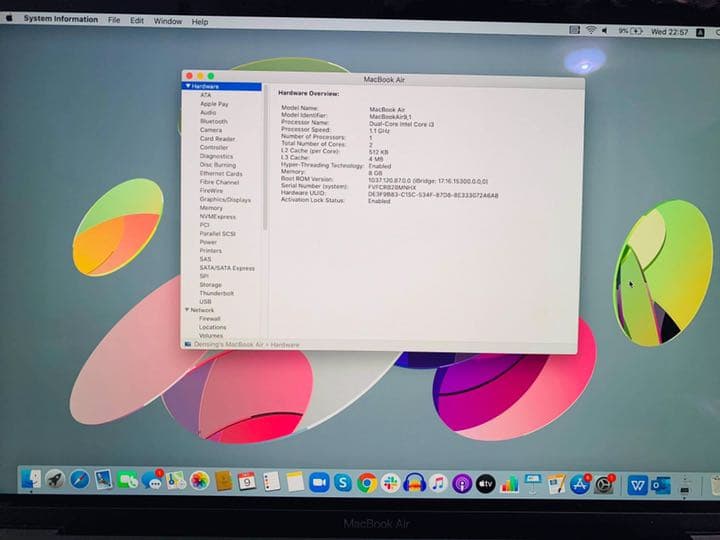Click the volume icon in menu bar
The image size is (720, 540).
point(605,31)
